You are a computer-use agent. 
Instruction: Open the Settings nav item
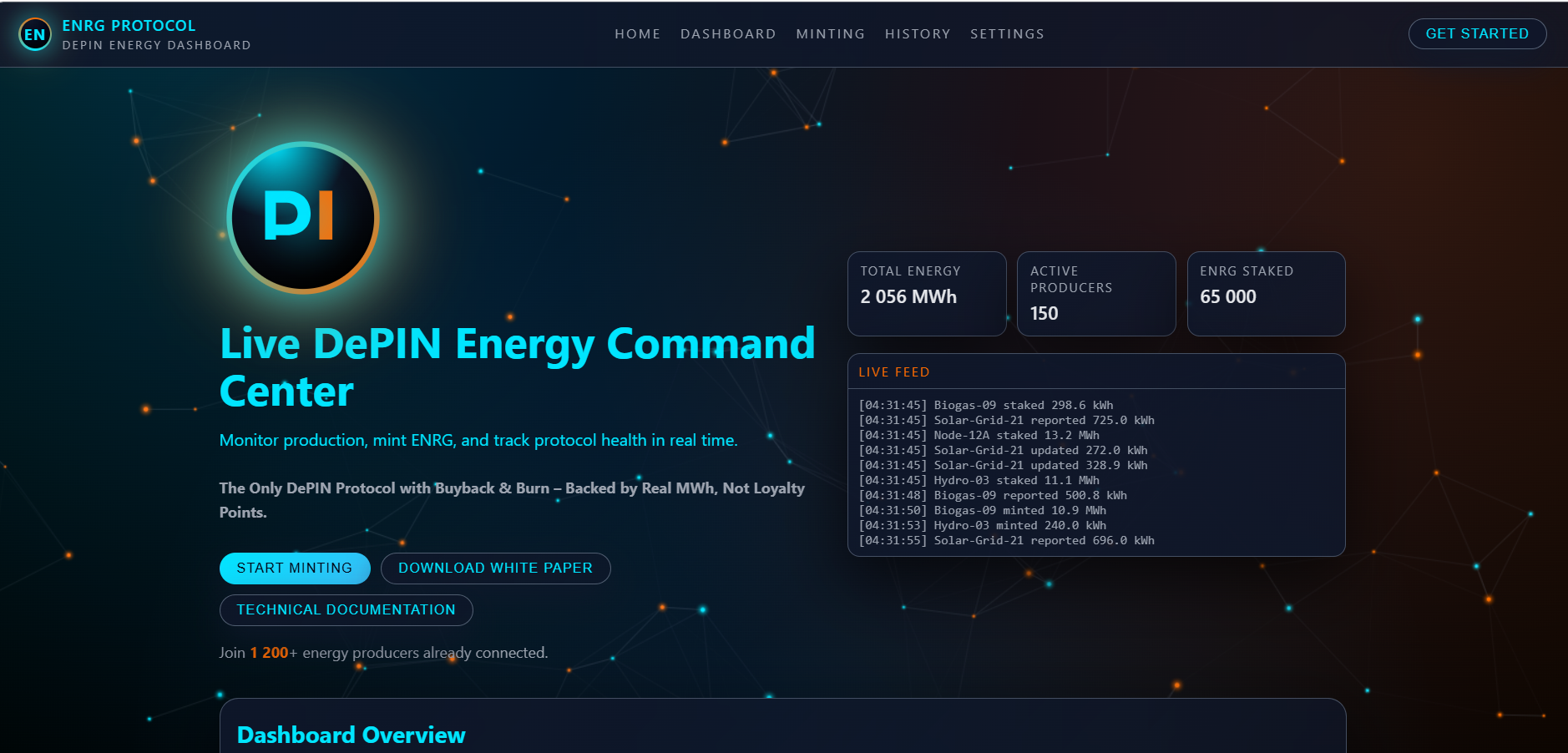(1007, 34)
